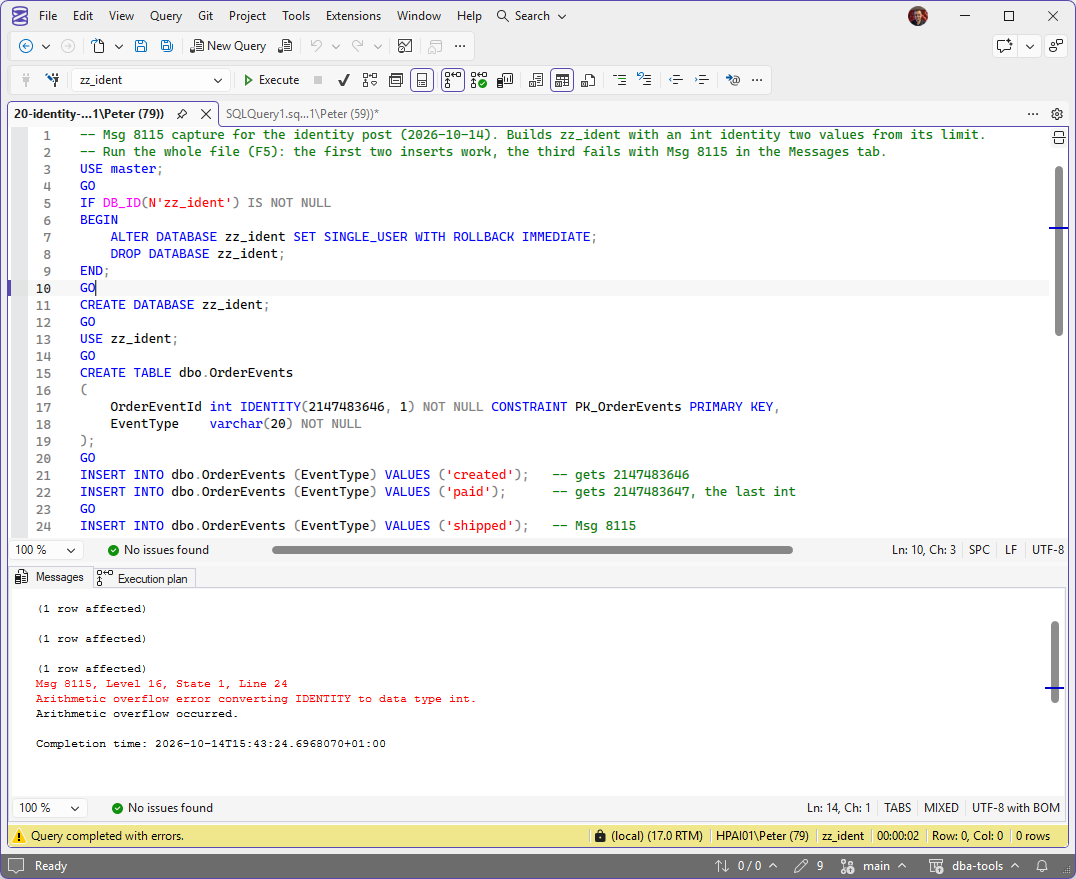Click the Comment Out Selected Lines icon
Image resolution: width=1076 pixels, height=879 pixels.
pyautogui.click(x=619, y=80)
